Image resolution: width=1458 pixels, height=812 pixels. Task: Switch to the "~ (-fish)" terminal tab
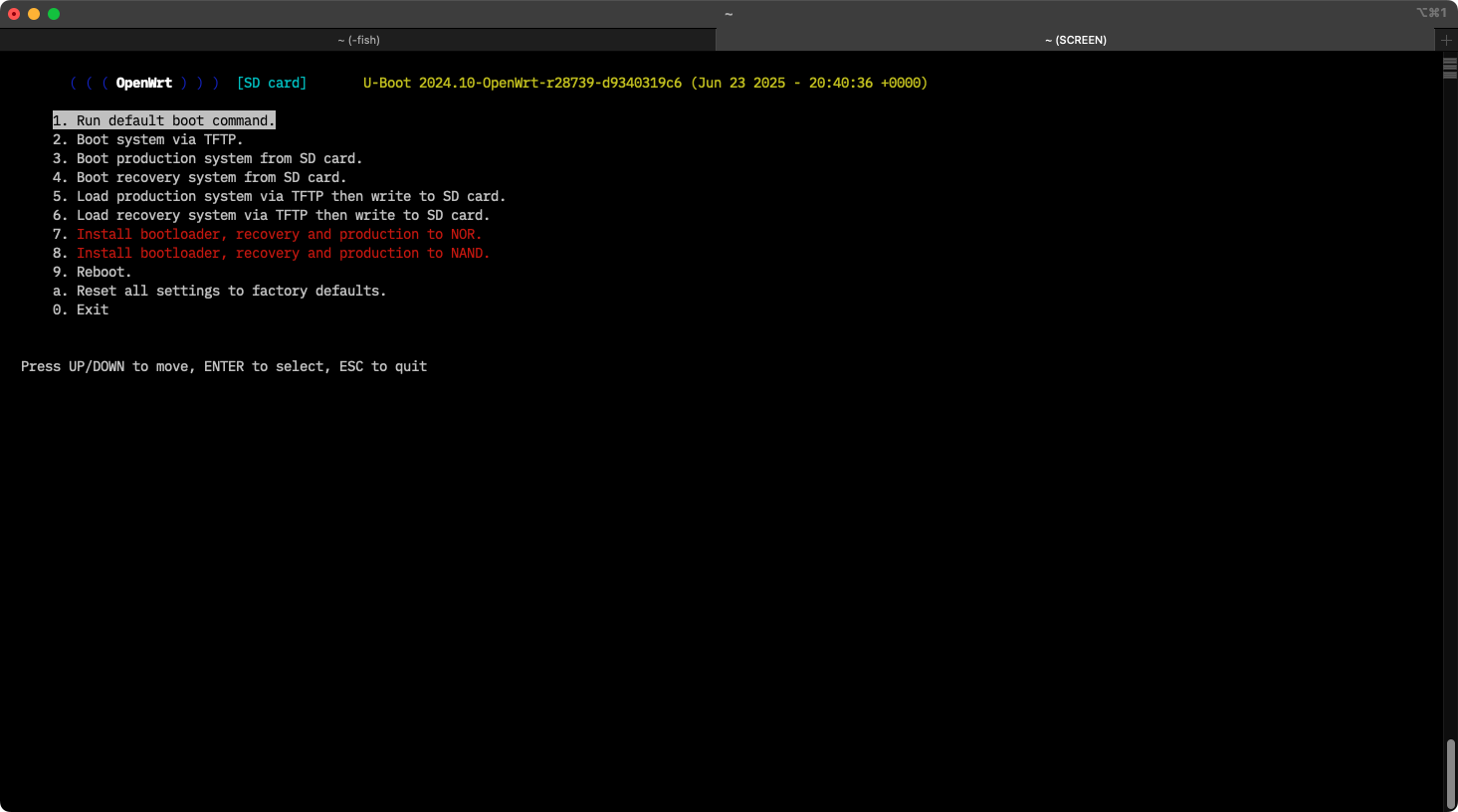[358, 40]
